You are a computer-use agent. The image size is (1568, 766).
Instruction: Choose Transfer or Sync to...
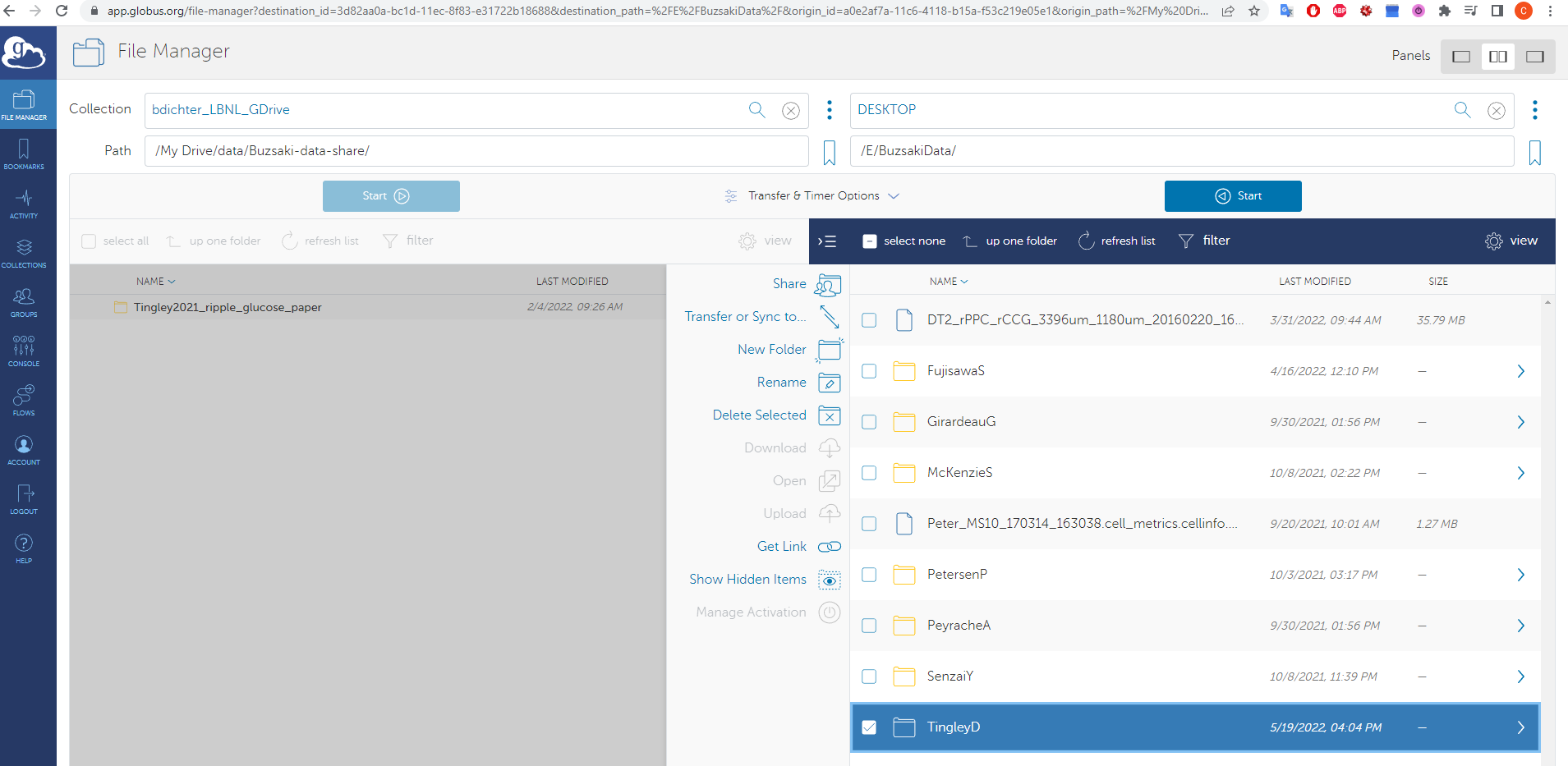point(762,317)
